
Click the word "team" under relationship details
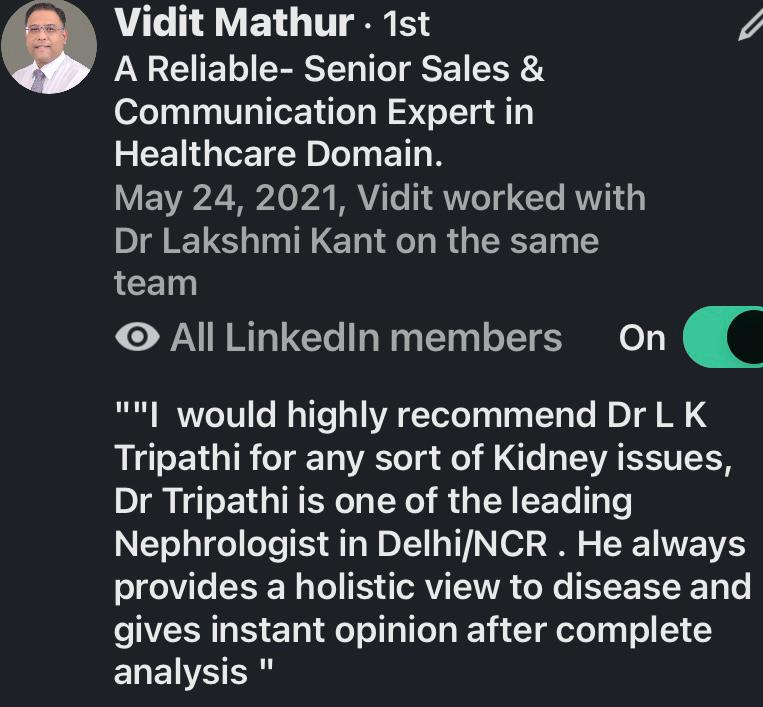[155, 283]
